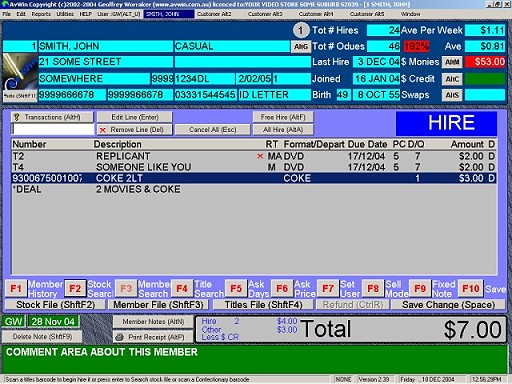Click the Info (ShftF11) button under photo
Viewport: 512px width, 384px height.
20,96
